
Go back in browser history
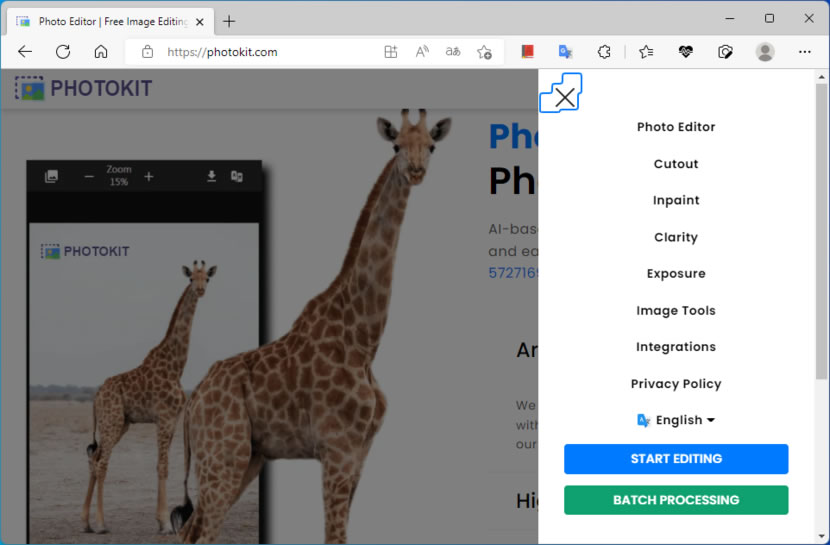pos(25,52)
